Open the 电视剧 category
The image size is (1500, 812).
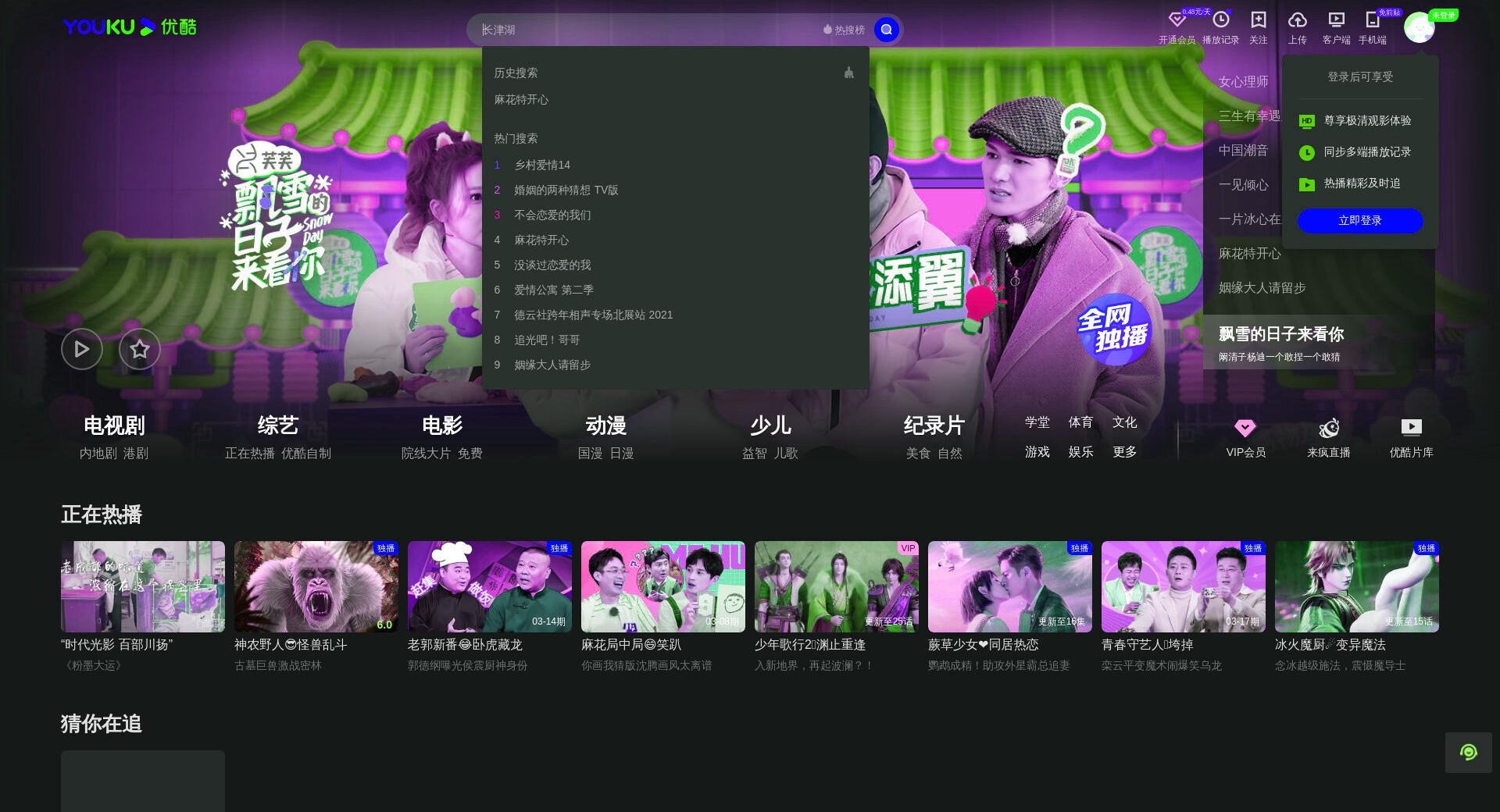click(114, 426)
